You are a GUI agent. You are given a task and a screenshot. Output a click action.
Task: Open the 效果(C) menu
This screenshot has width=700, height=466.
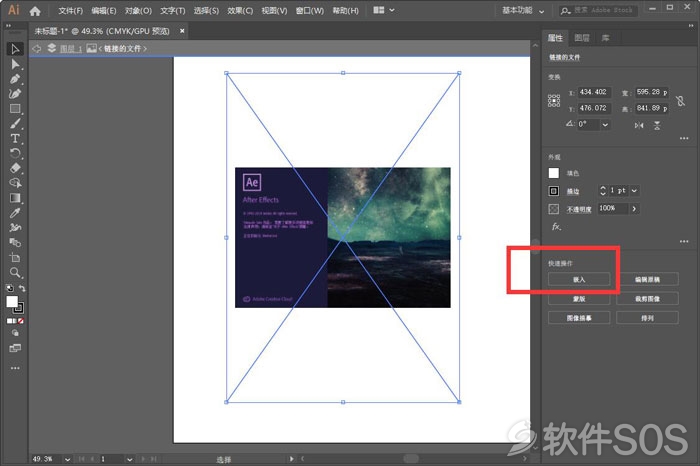(x=240, y=11)
